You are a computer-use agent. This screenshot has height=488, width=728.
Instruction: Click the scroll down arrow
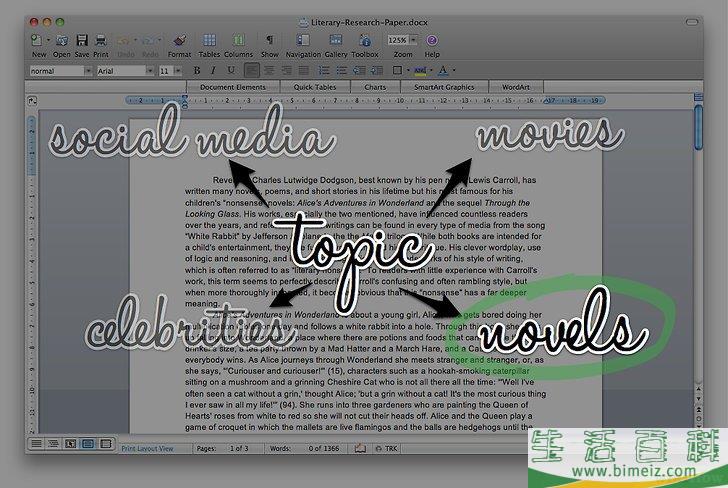pos(699,399)
